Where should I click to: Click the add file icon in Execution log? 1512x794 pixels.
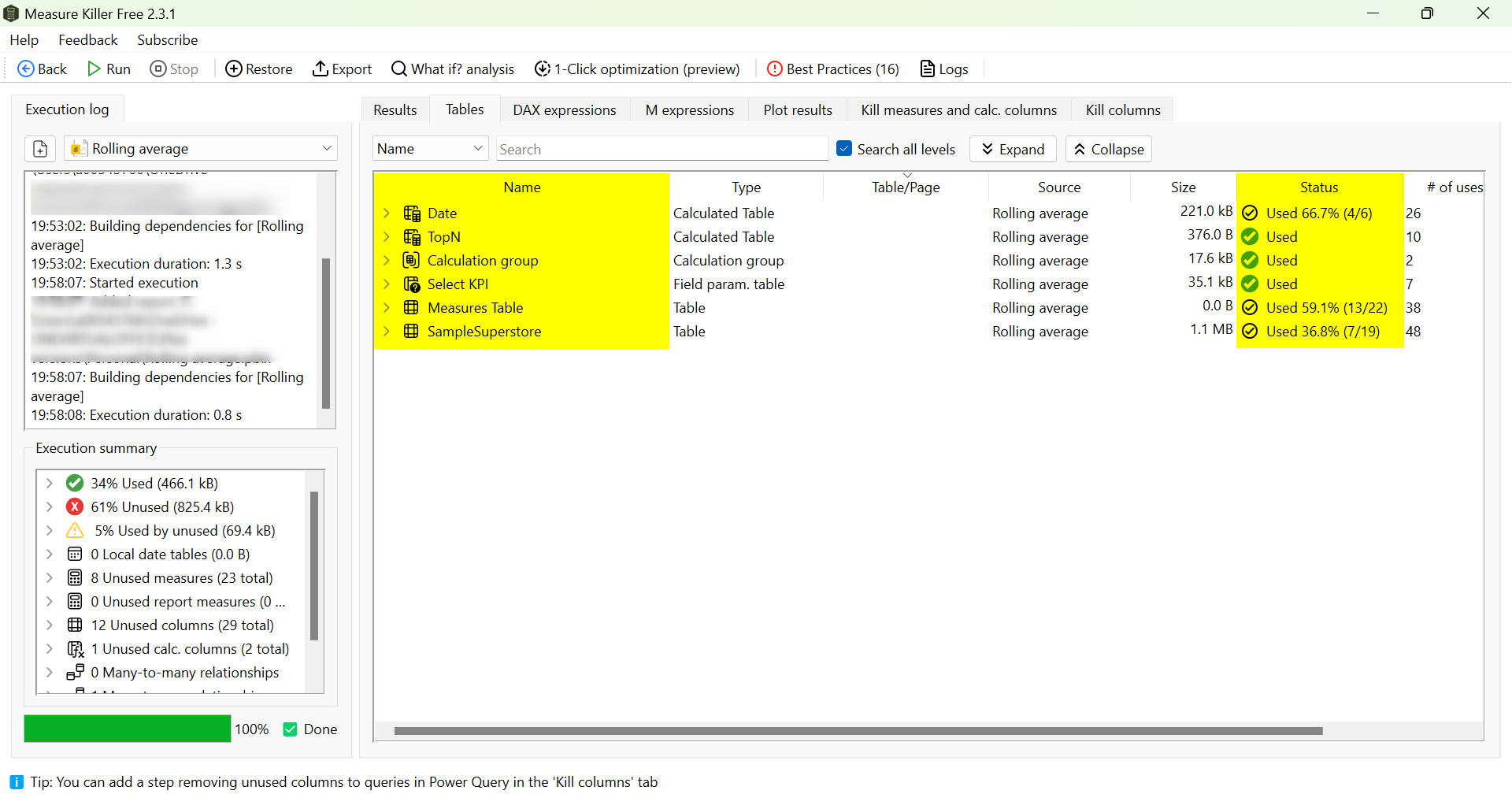[x=40, y=149]
